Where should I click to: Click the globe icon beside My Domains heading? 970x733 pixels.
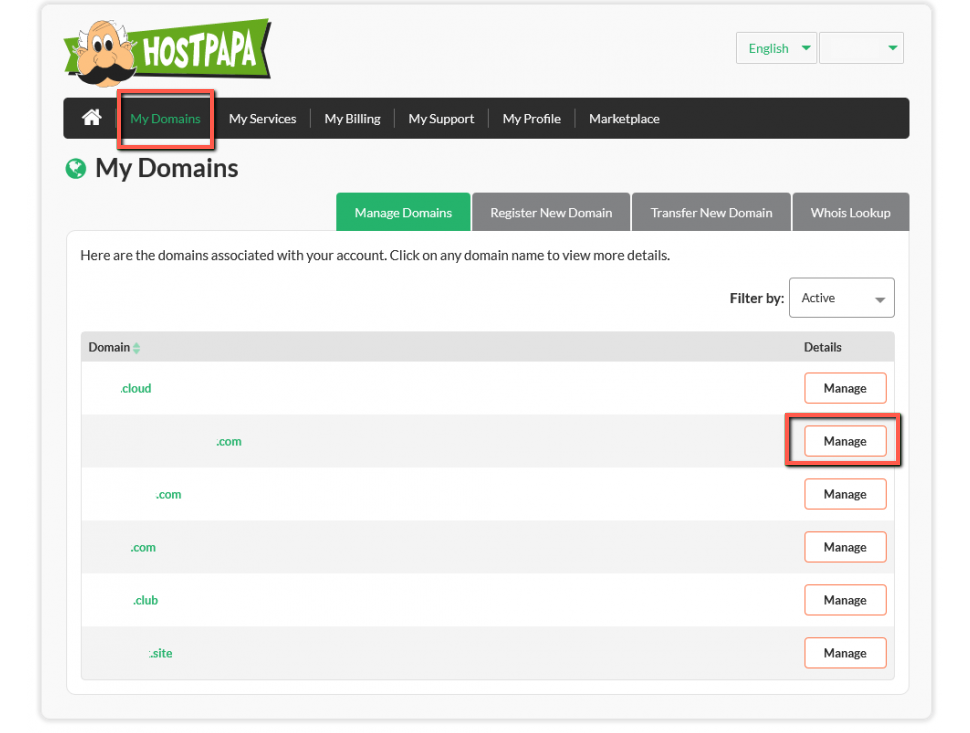76,168
